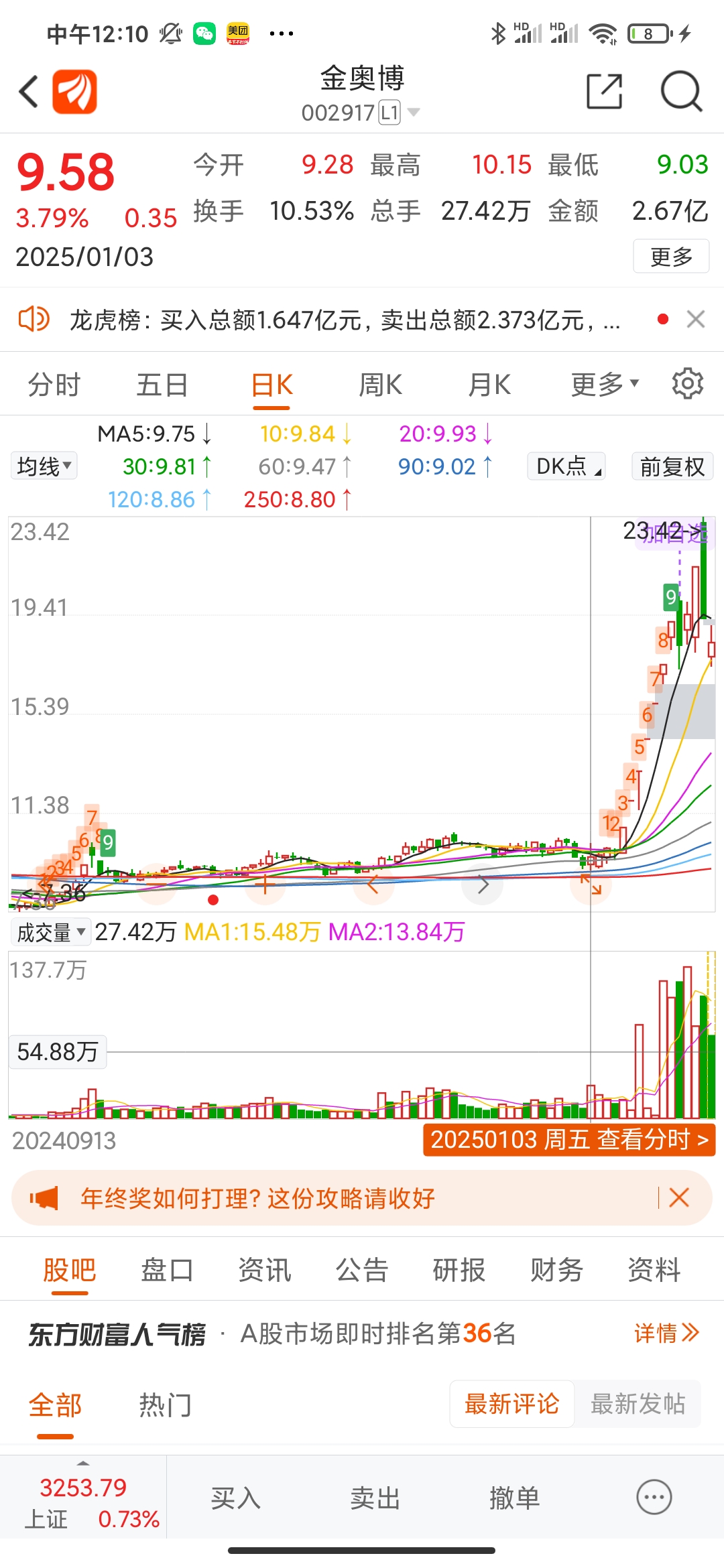724x1568 pixels.
Task: Tap 详情 link for popularity ranking
Action: (x=666, y=1333)
